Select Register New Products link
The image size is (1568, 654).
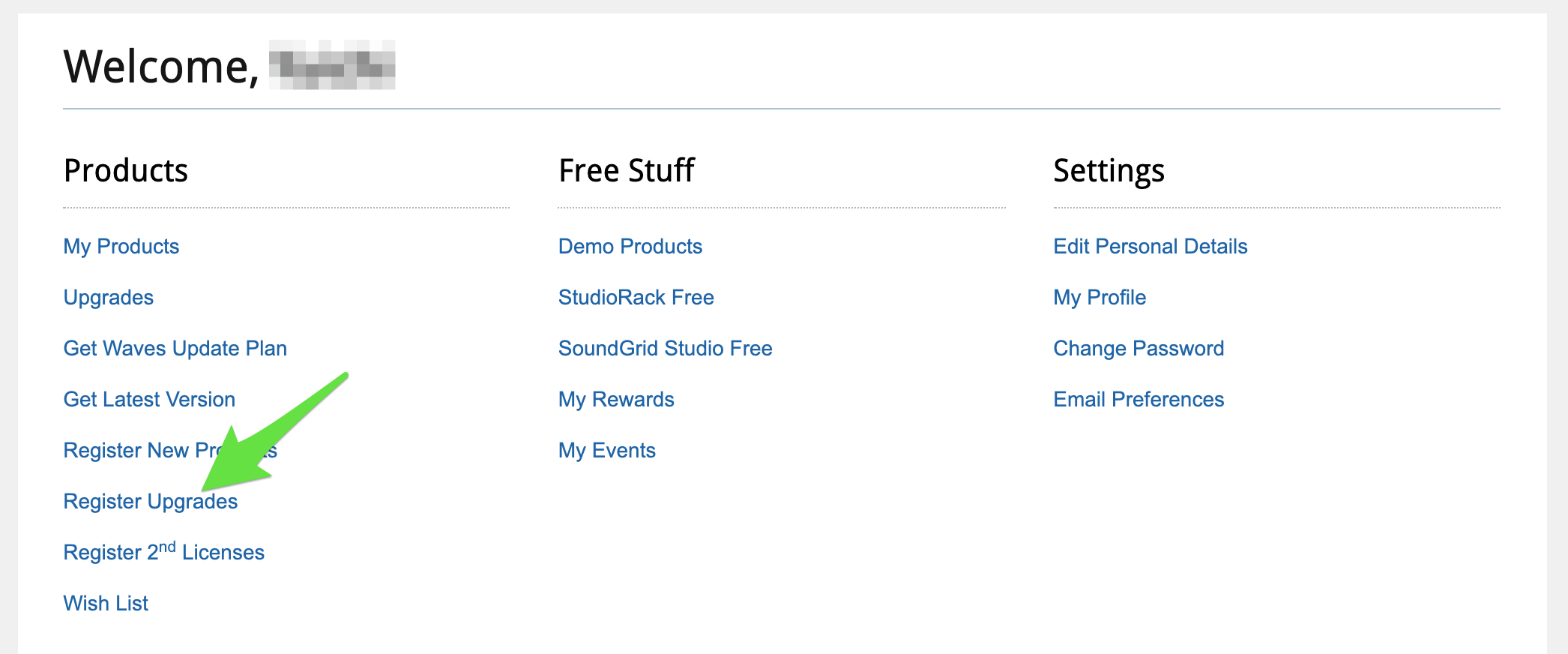pyautogui.click(x=127, y=451)
